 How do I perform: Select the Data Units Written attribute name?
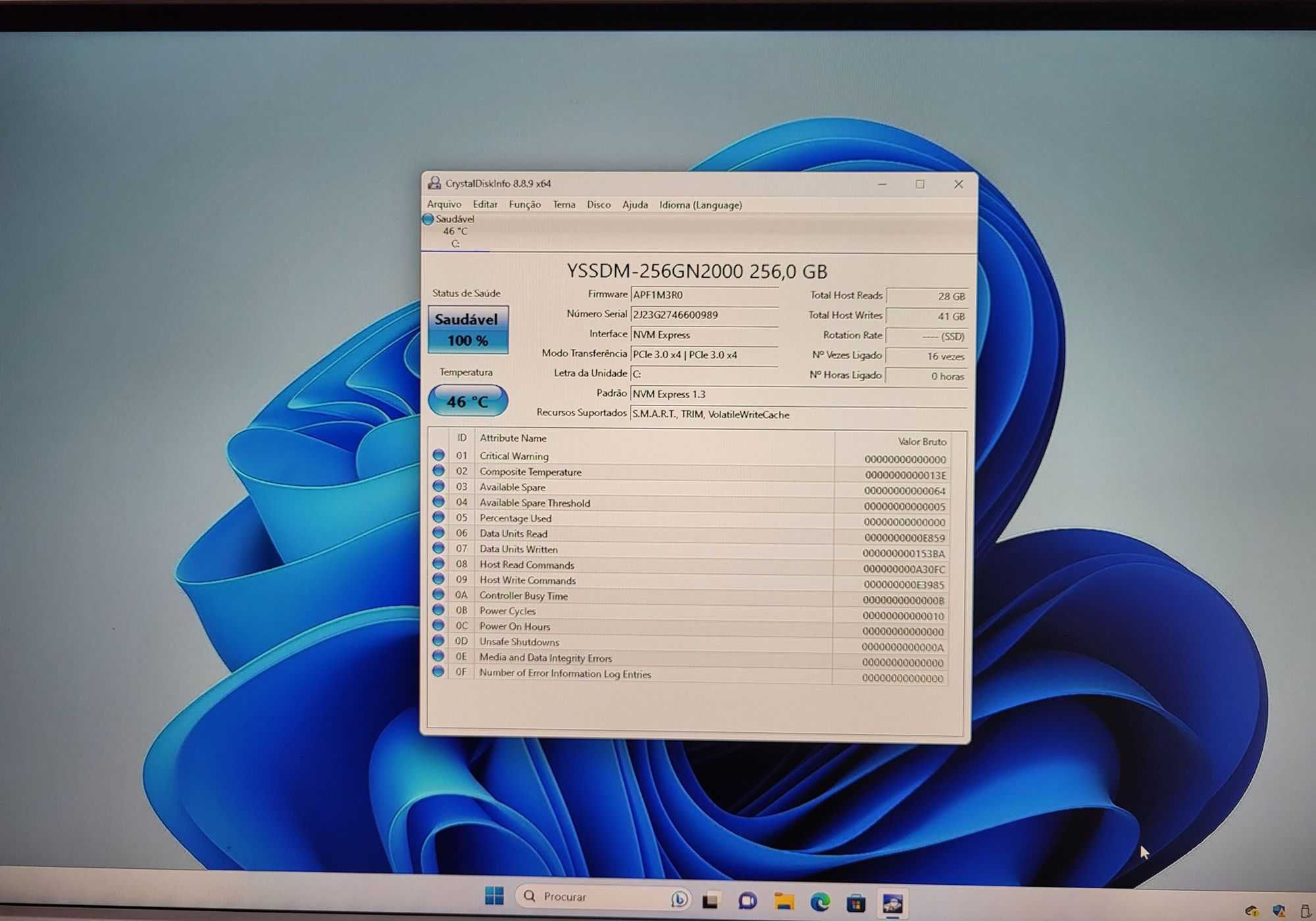click(519, 548)
